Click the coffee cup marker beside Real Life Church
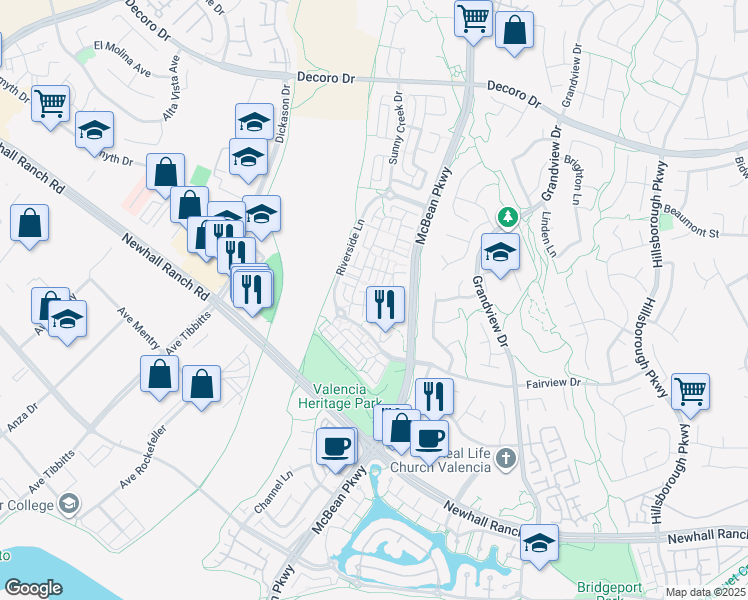Viewport: 748px width, 600px height. tap(430, 438)
